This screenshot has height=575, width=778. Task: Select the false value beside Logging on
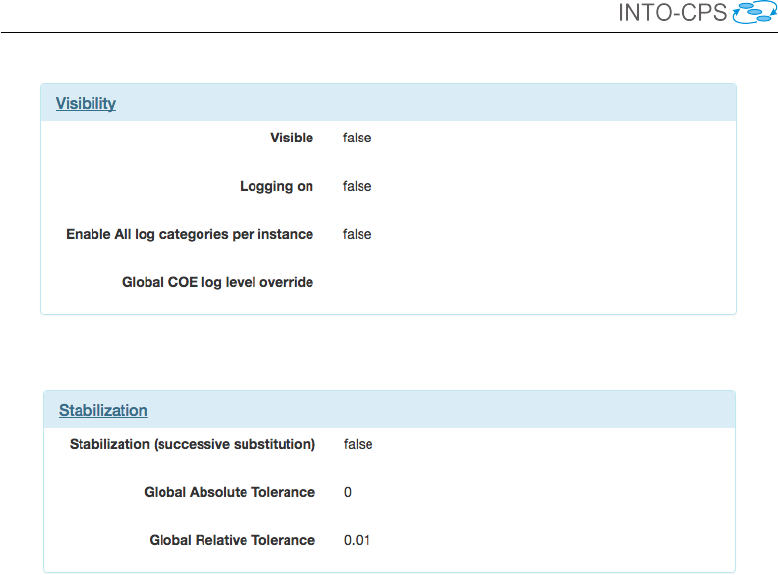357,186
